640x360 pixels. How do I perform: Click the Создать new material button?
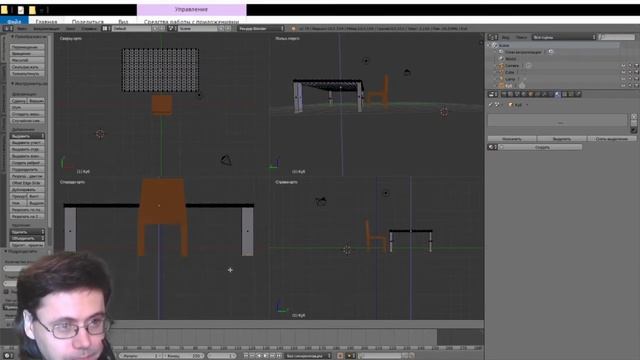(x=540, y=147)
